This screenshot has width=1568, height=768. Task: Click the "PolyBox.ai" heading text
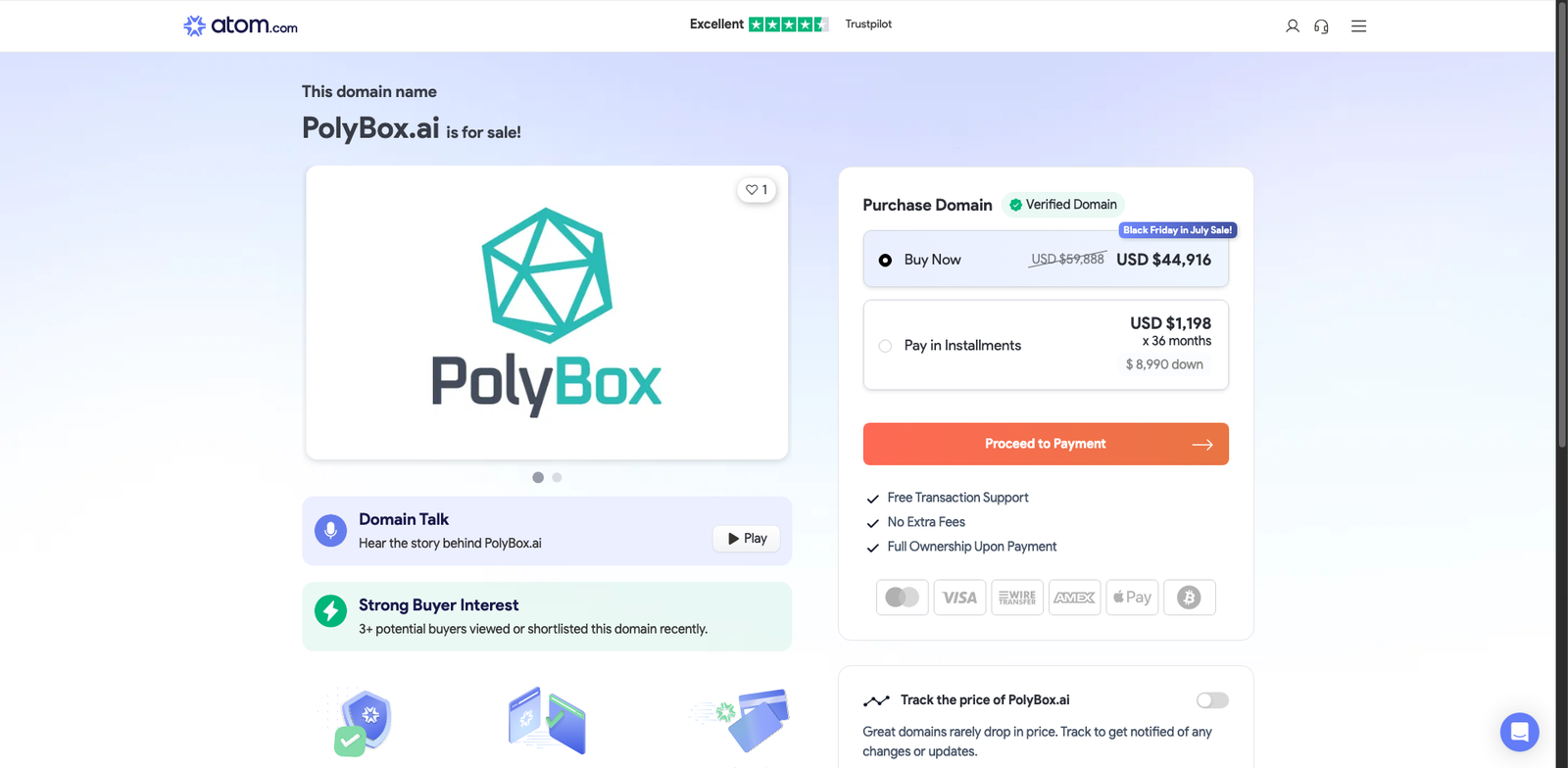[370, 128]
